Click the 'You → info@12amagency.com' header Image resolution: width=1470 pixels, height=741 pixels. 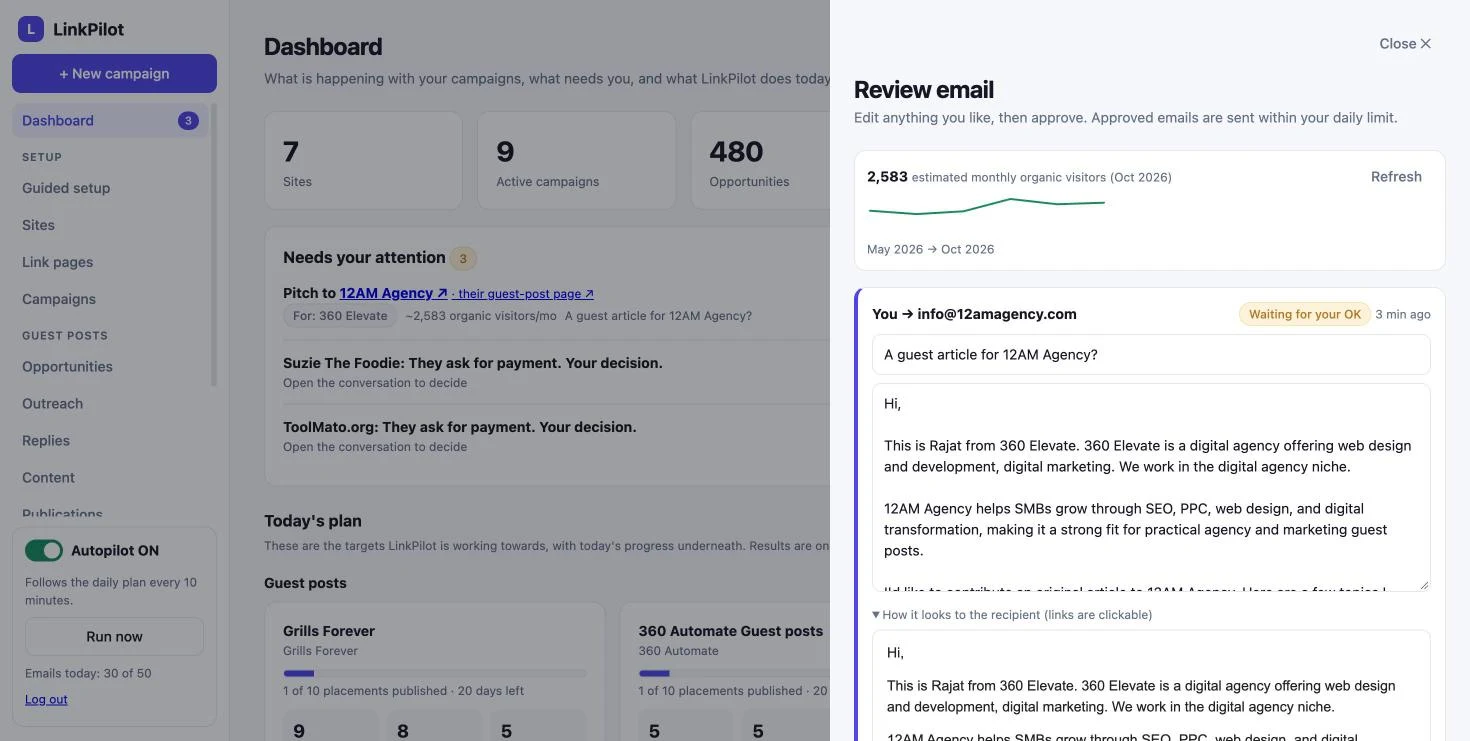pyautogui.click(x=974, y=314)
